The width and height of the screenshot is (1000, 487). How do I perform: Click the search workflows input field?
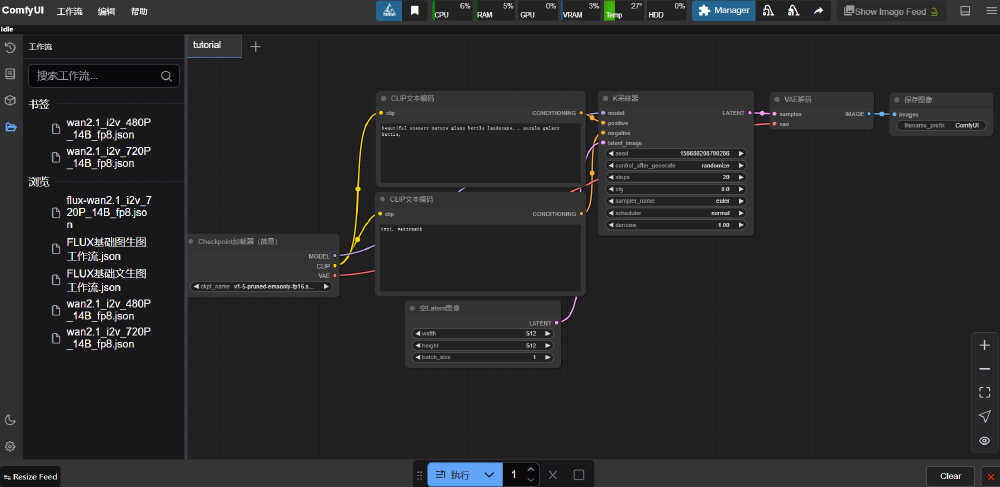click(104, 76)
